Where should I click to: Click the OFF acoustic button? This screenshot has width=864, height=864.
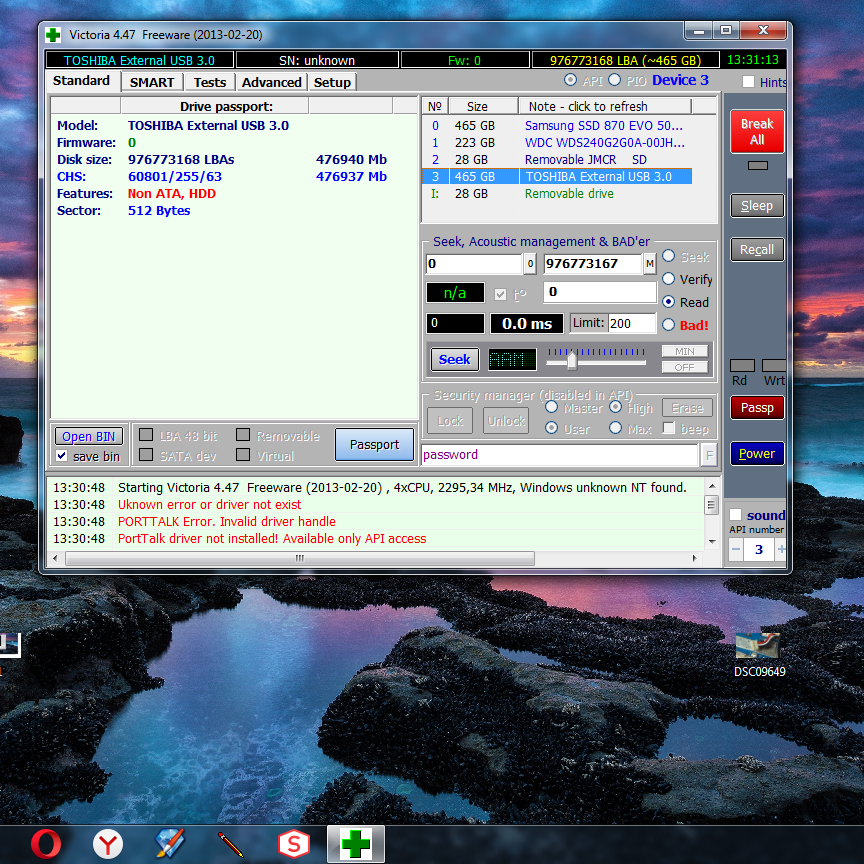pyautogui.click(x=684, y=368)
